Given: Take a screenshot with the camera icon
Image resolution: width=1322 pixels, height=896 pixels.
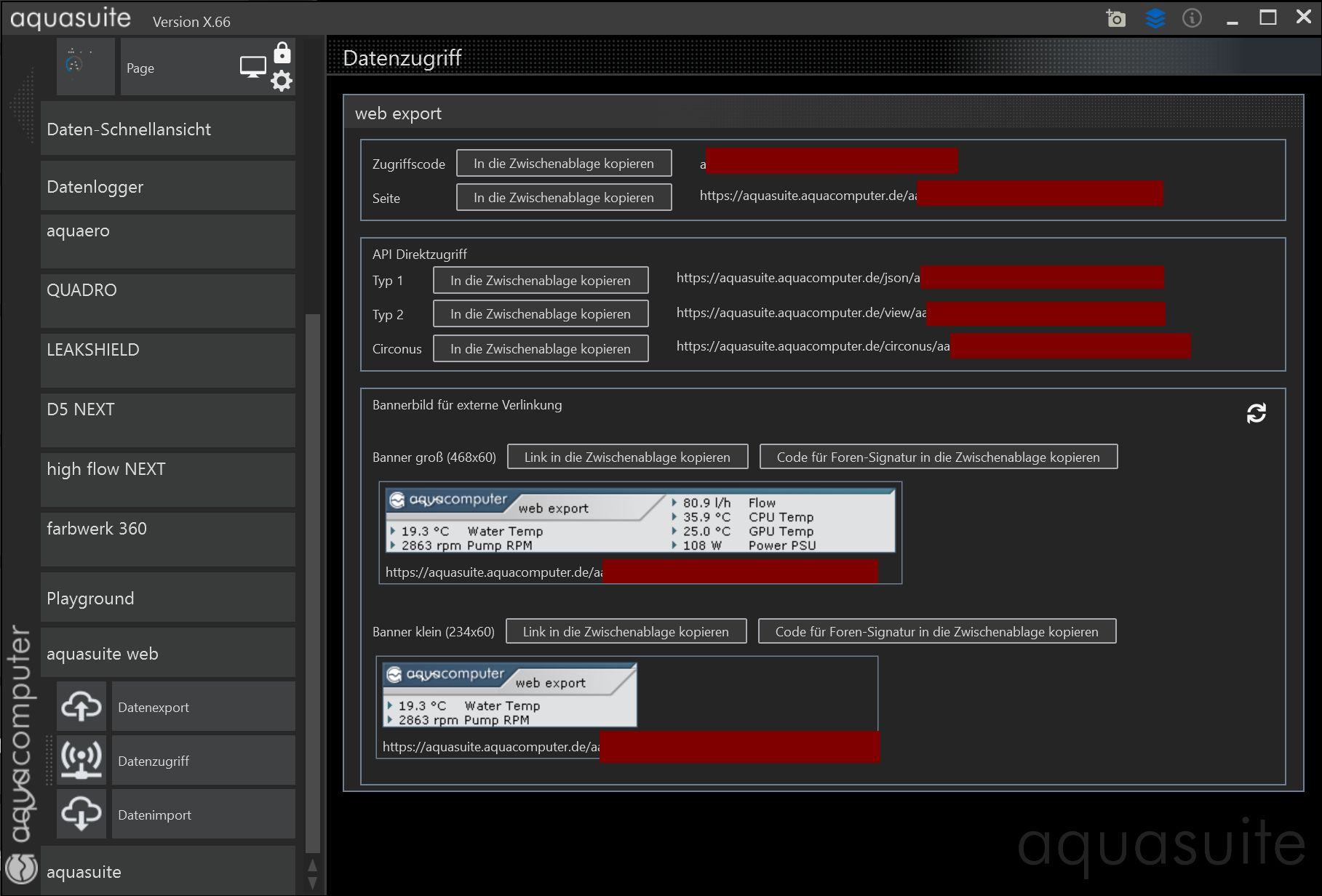Looking at the screenshot, I should click(1115, 18).
